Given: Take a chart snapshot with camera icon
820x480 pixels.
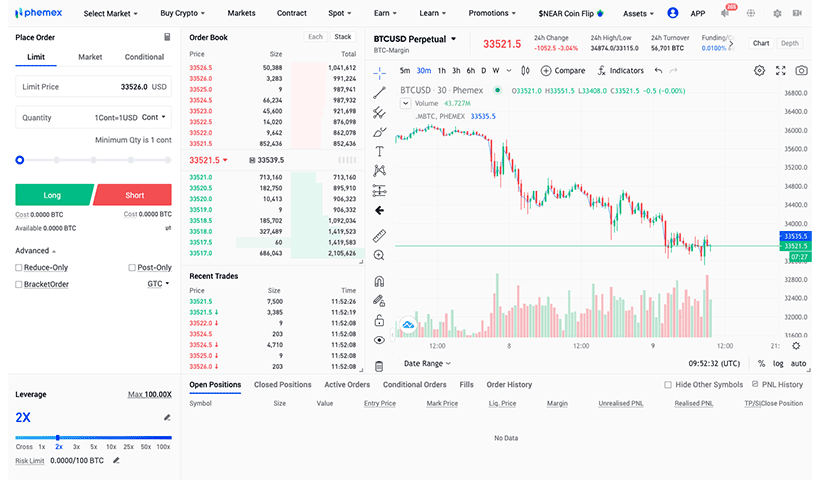Looking at the screenshot, I should [x=801, y=71].
